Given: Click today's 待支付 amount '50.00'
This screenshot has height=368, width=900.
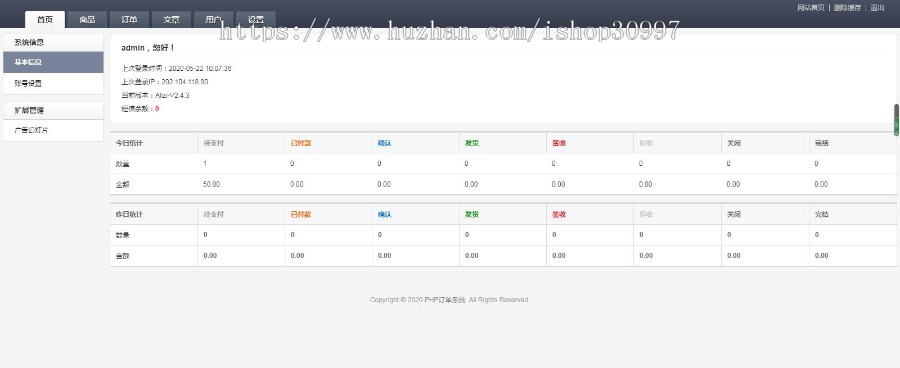Looking at the screenshot, I should [211, 184].
